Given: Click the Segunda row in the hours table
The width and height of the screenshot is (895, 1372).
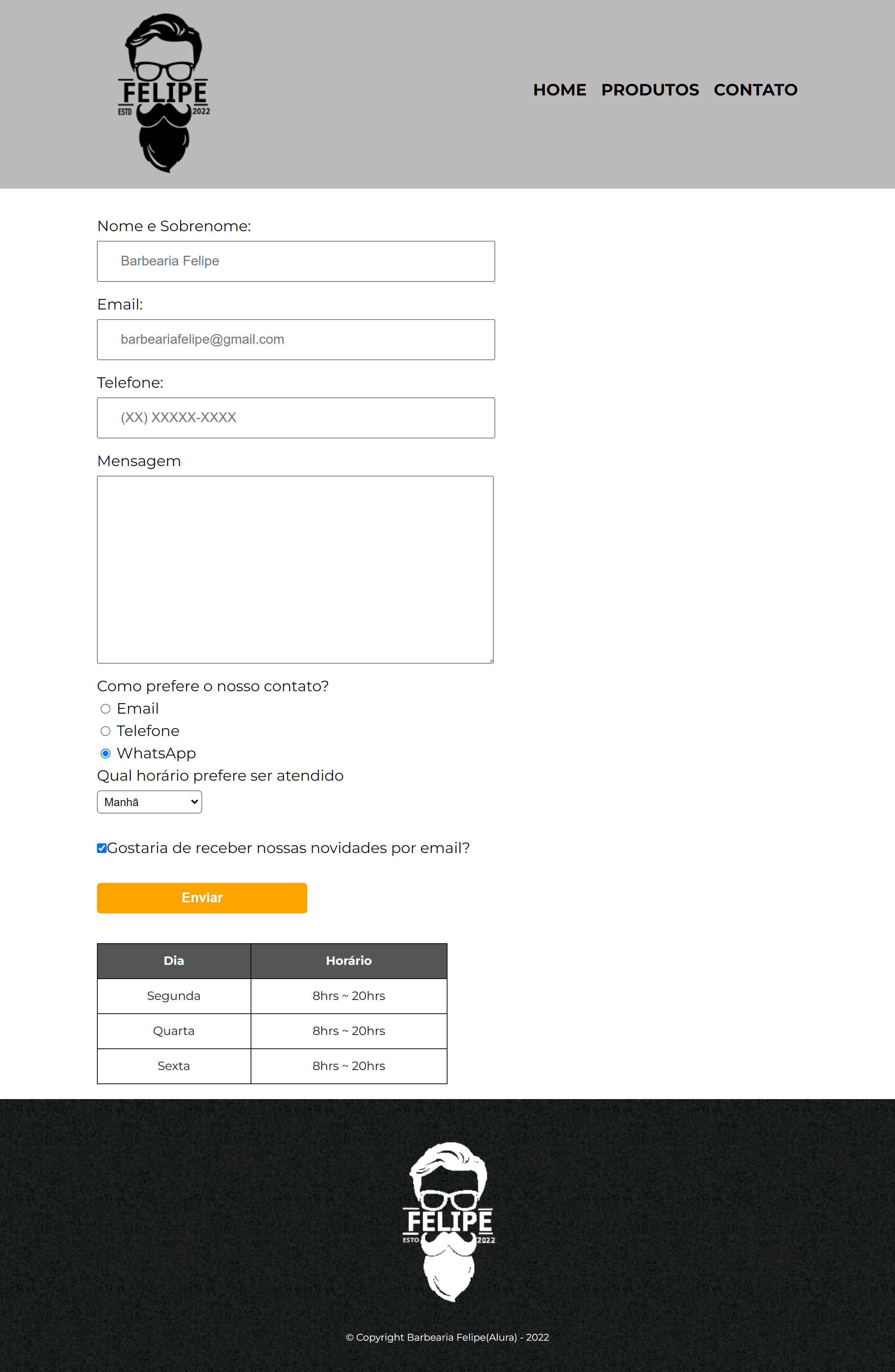Looking at the screenshot, I should (173, 995).
